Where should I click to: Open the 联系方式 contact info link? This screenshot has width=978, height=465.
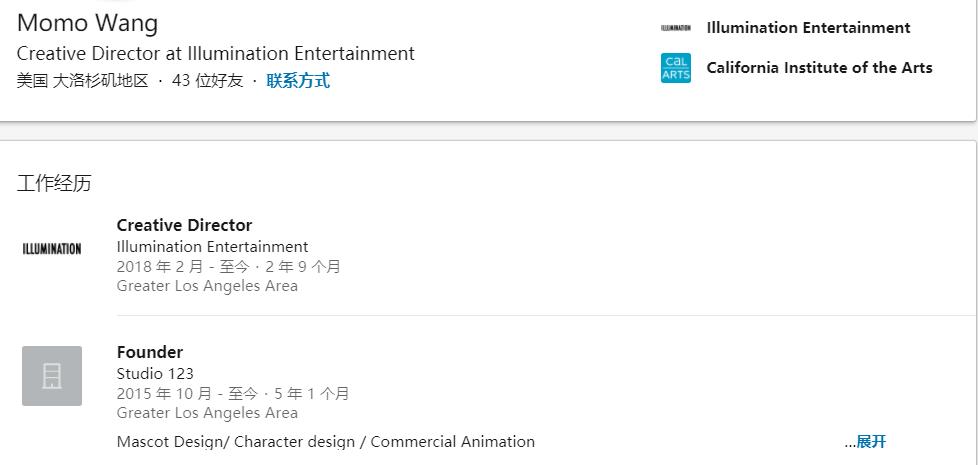(x=298, y=81)
